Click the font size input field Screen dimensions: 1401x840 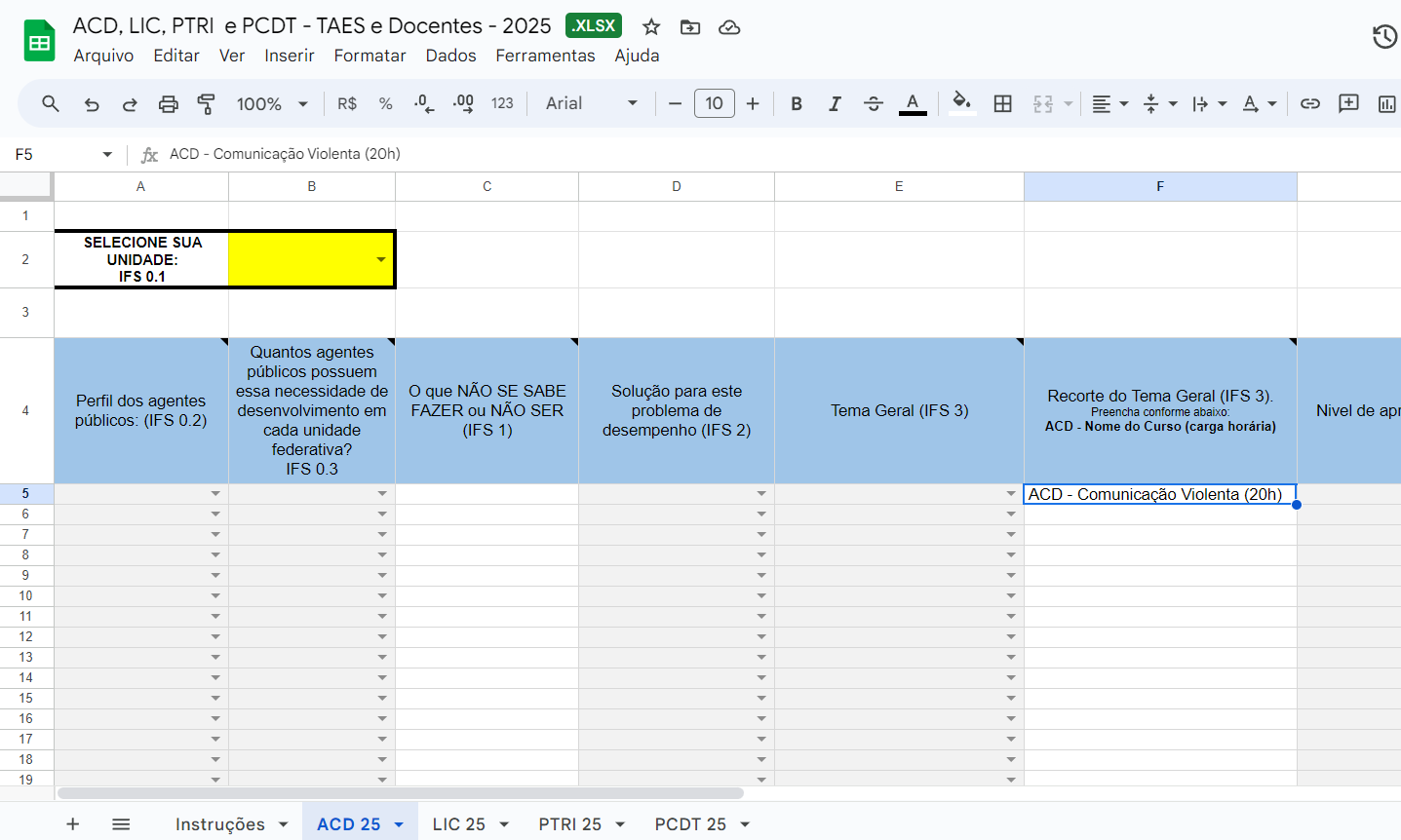[x=714, y=103]
